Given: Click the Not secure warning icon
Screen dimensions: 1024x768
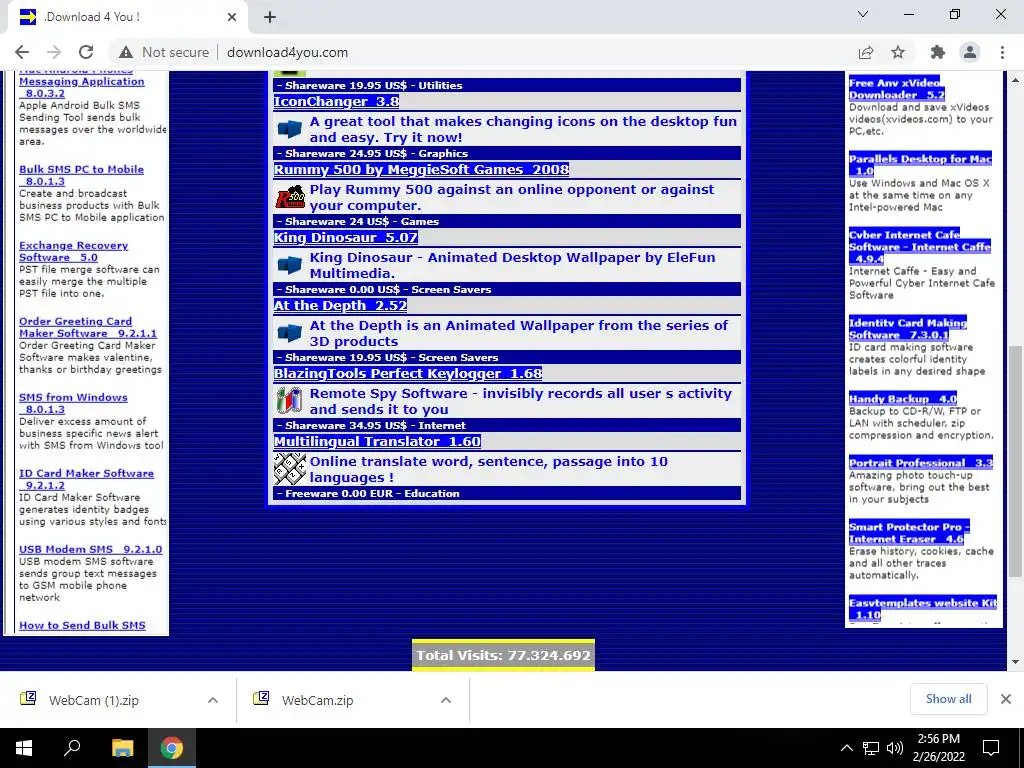Looking at the screenshot, I should (126, 52).
